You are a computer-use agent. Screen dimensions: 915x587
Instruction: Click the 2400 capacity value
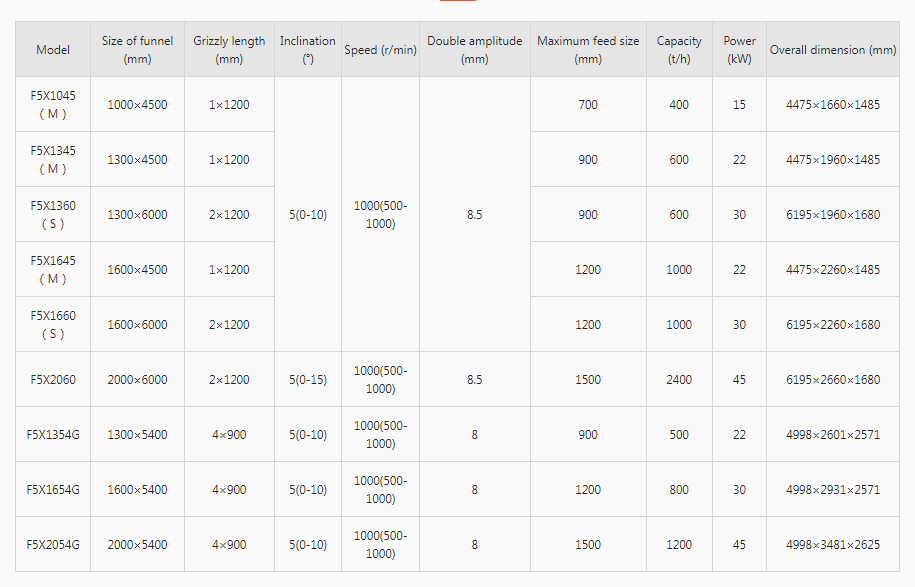point(679,380)
